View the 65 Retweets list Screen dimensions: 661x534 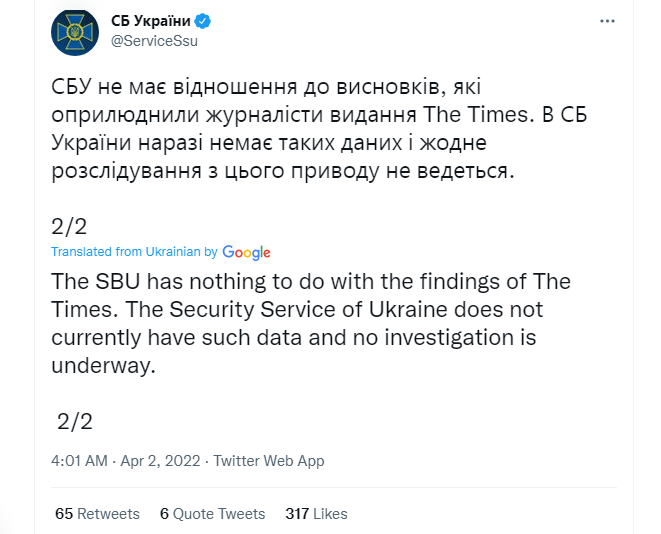97,513
